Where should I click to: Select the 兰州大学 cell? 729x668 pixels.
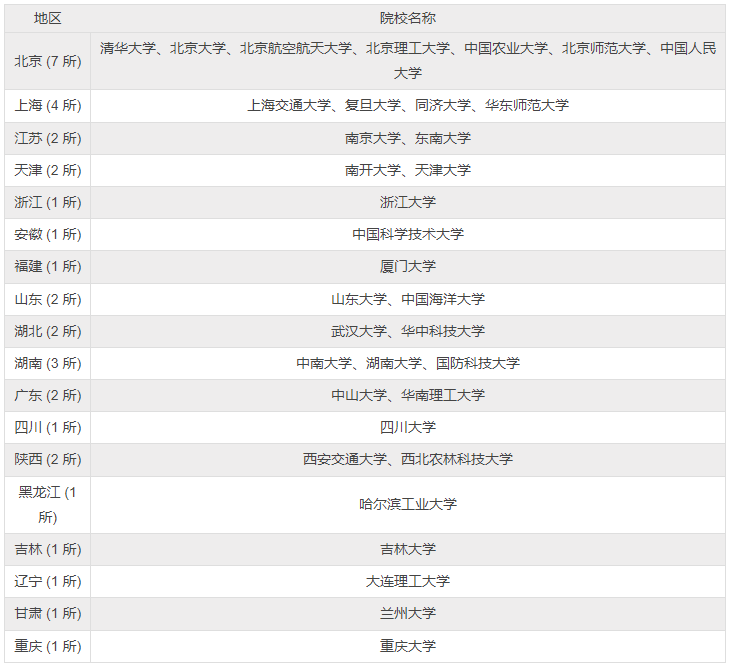coord(408,613)
